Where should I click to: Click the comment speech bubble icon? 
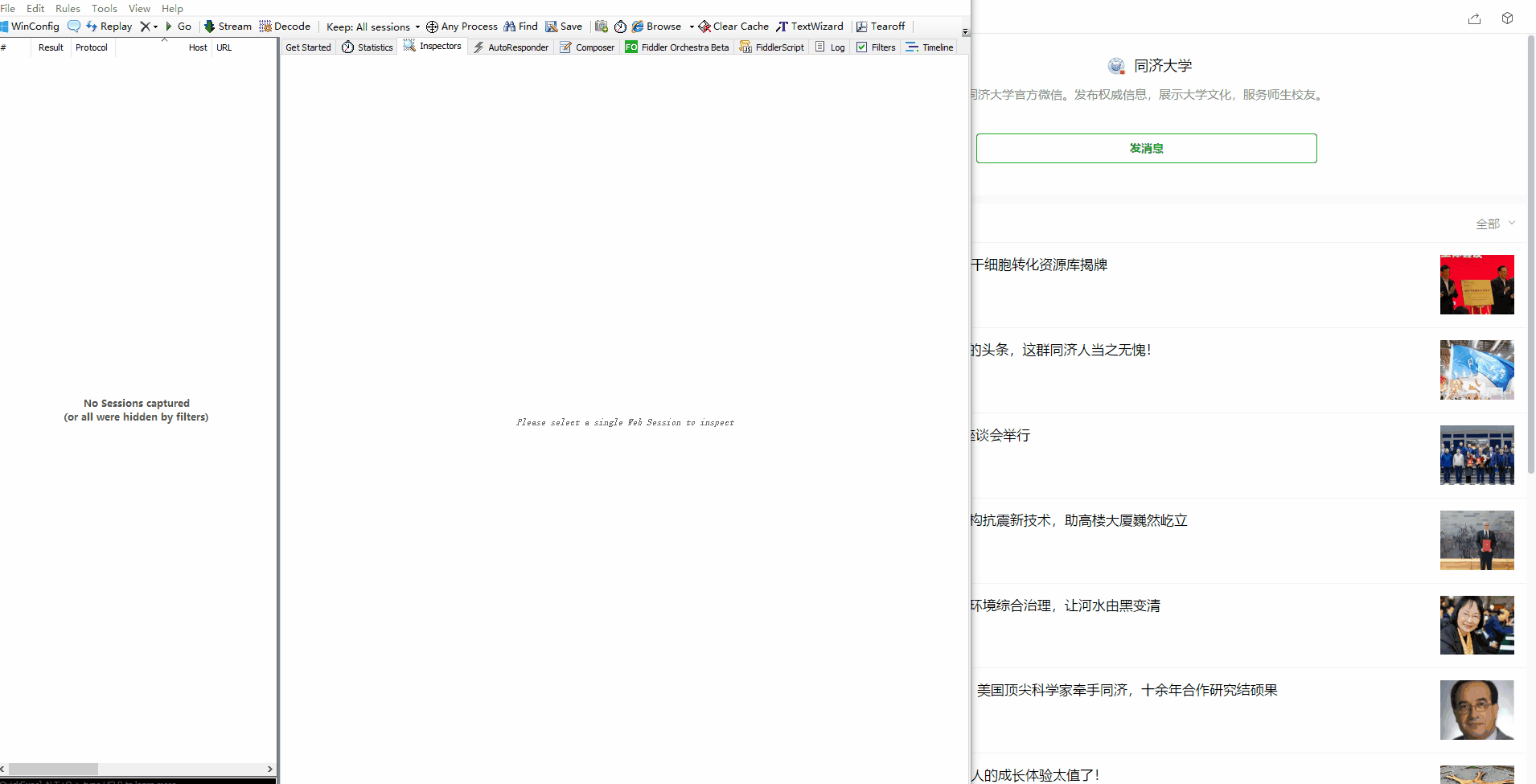coord(74,27)
